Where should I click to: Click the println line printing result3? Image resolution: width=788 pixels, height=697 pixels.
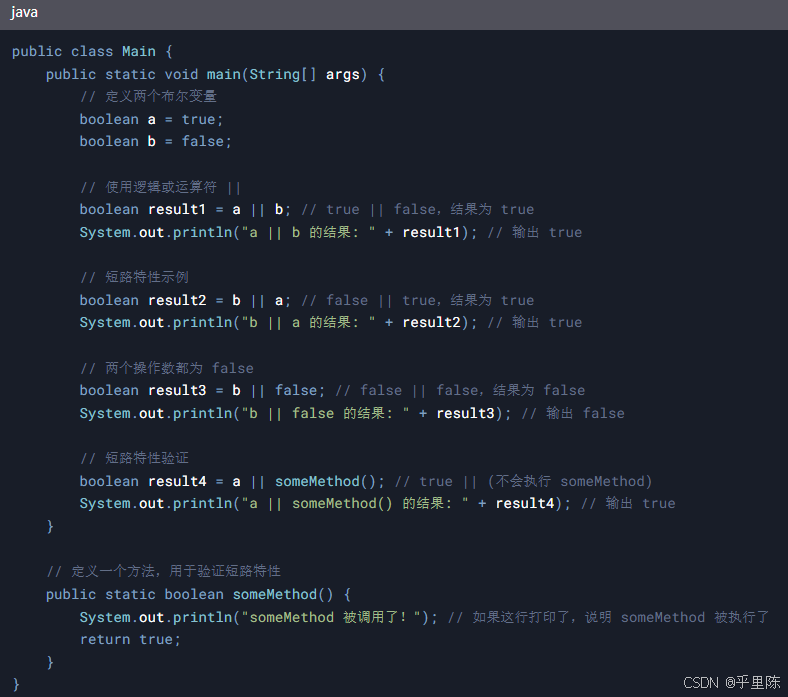(352, 413)
